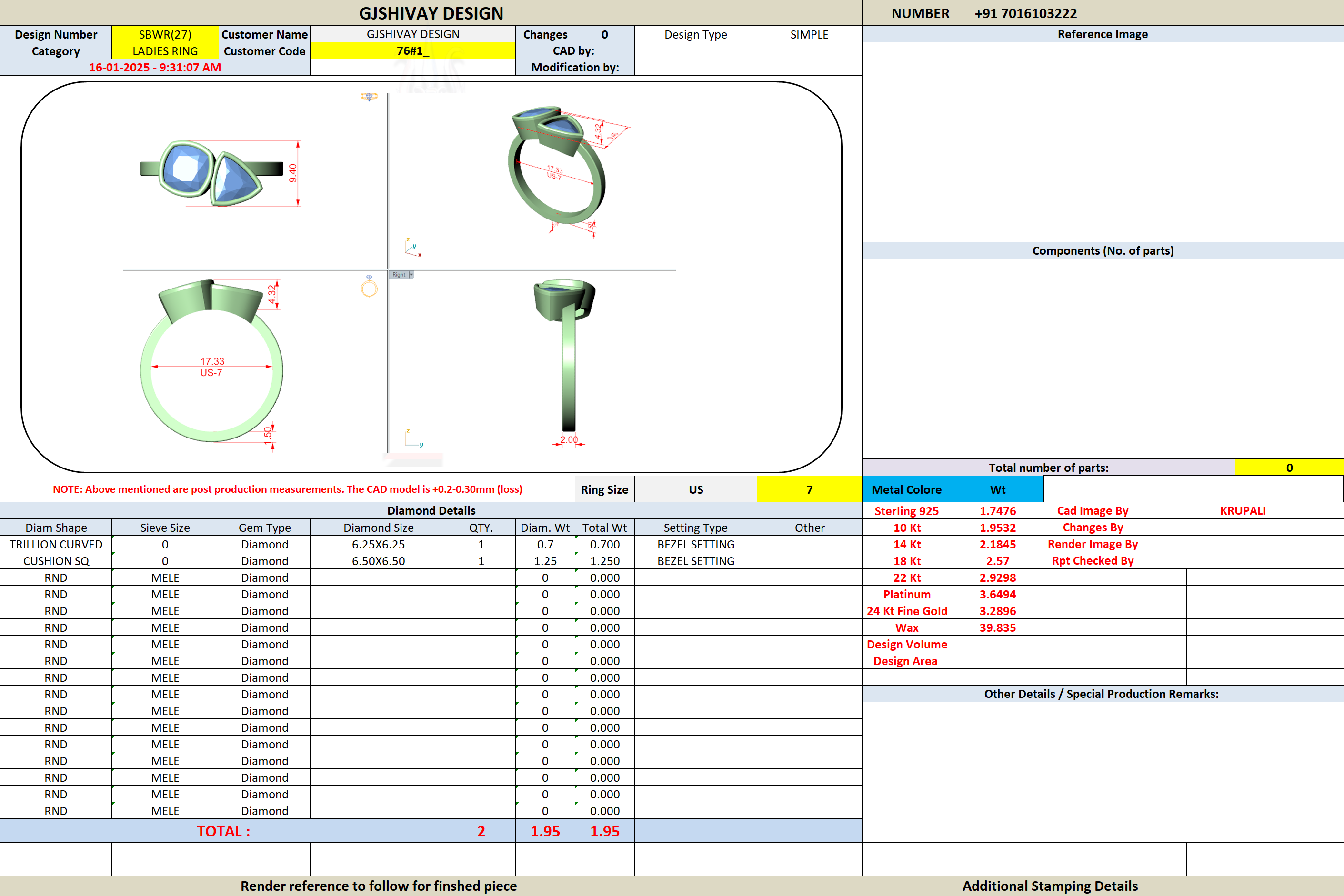The width and height of the screenshot is (1344, 896).
Task: Select the diamond size 6.50X6.50 cell
Action: (379, 560)
